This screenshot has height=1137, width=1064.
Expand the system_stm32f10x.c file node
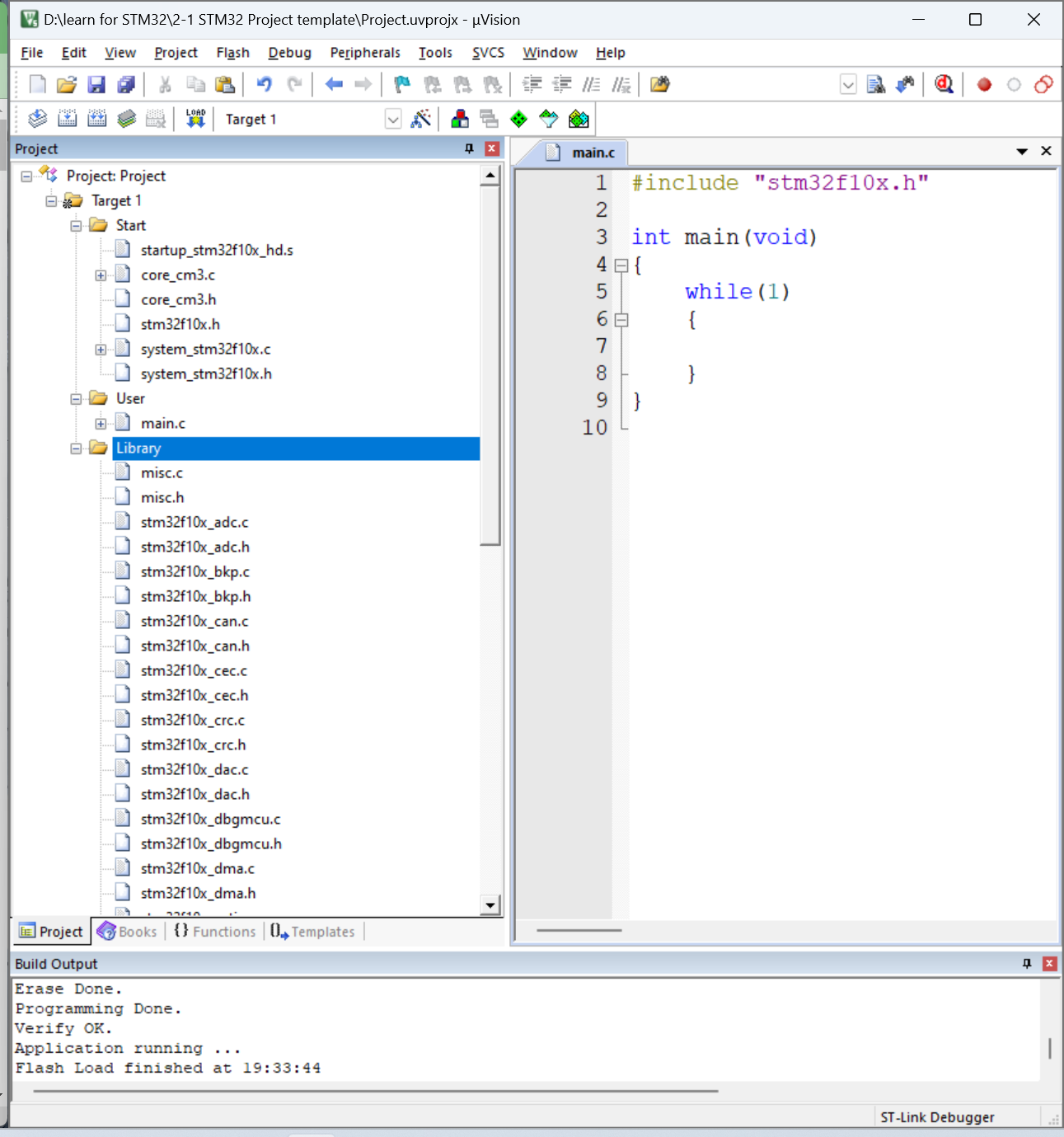(101, 350)
